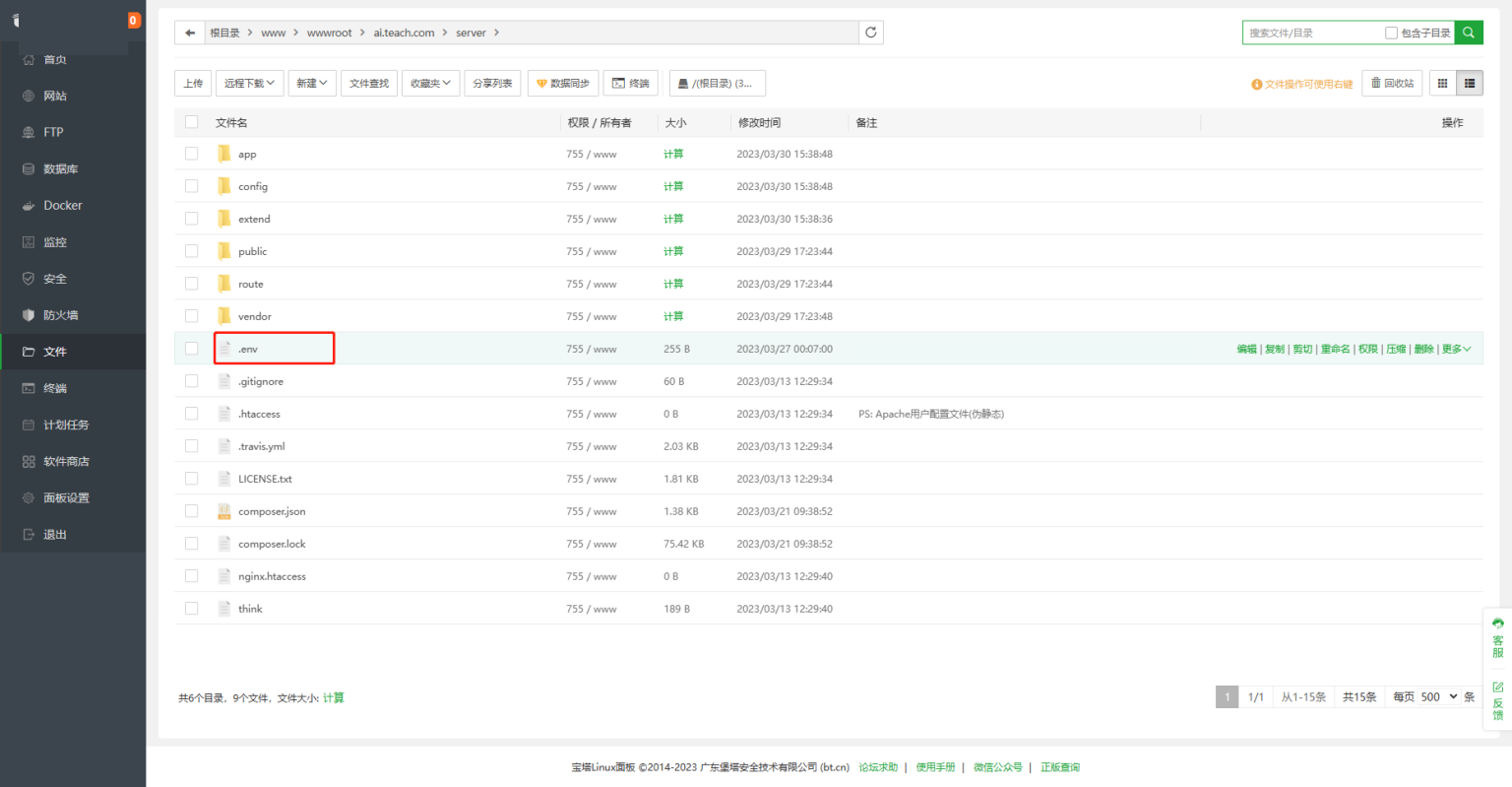The width and height of the screenshot is (1512, 787).
Task: Click the refresh icon beside the path
Action: pos(870,33)
